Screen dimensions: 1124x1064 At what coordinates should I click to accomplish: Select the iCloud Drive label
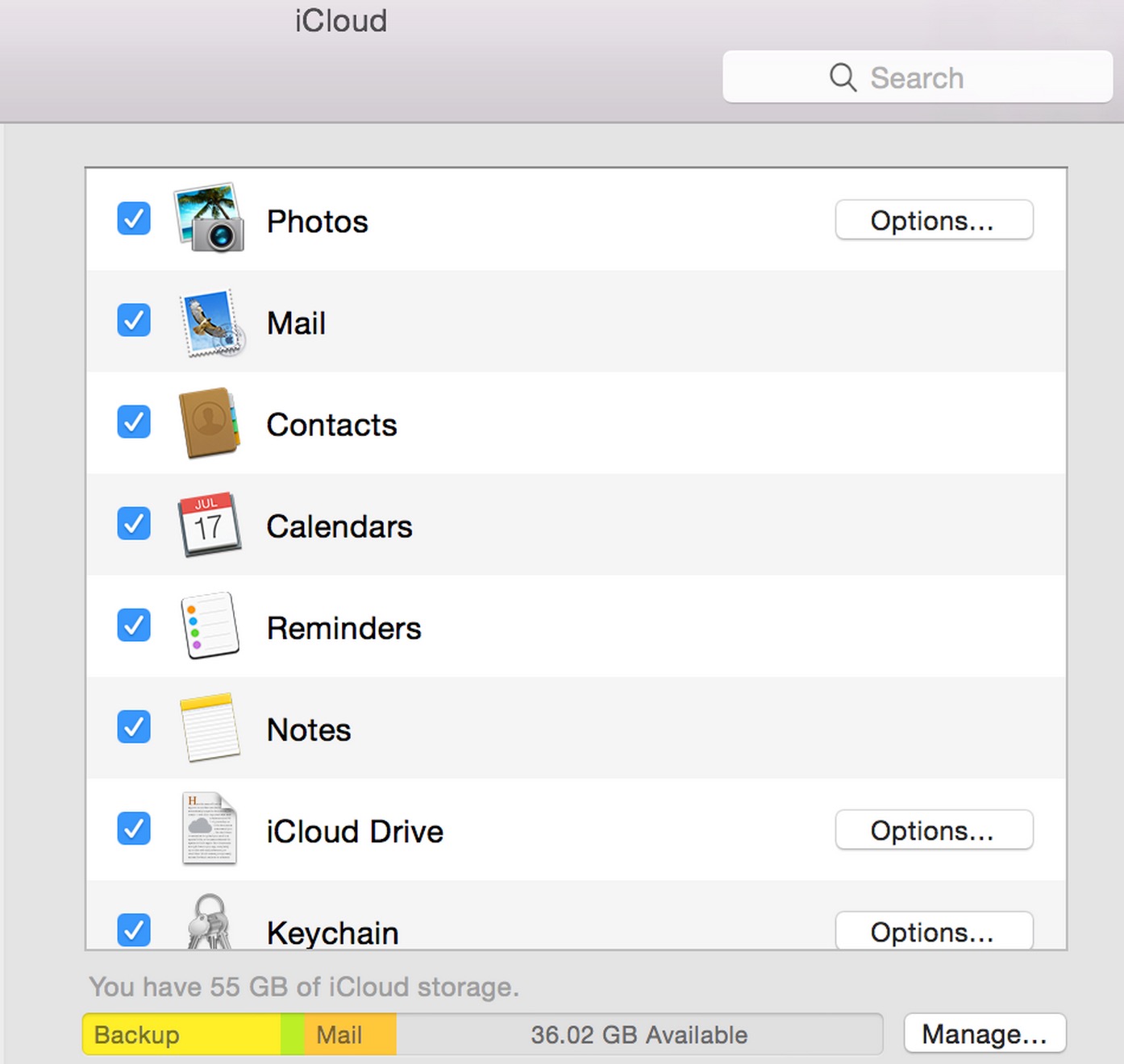(x=355, y=831)
